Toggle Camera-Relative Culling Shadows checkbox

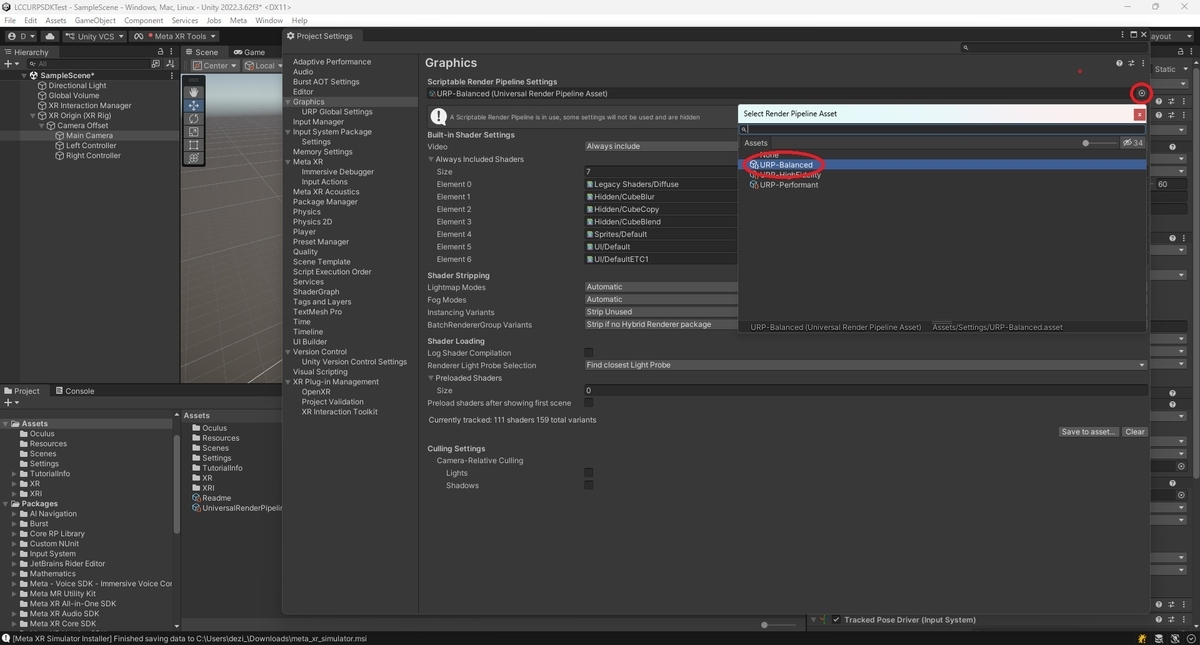(588, 485)
